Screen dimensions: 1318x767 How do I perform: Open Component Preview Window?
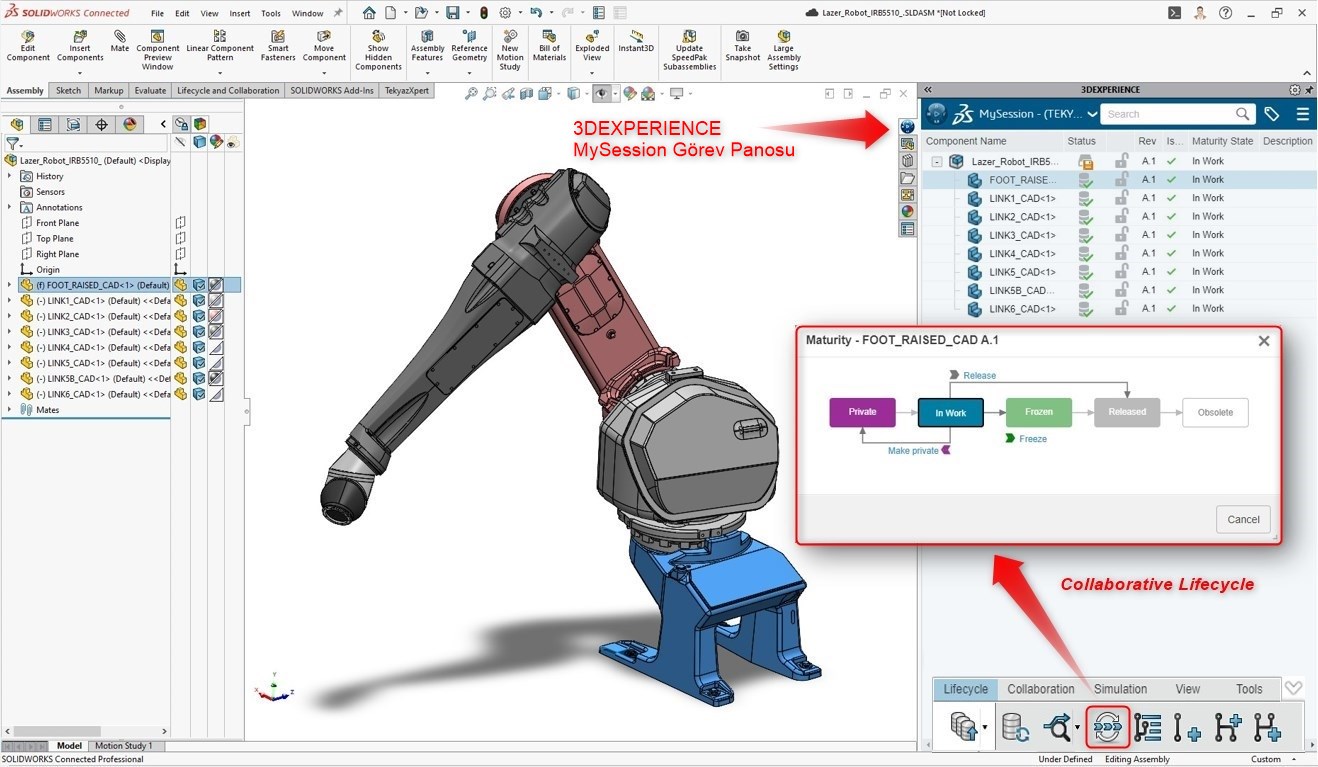point(158,50)
